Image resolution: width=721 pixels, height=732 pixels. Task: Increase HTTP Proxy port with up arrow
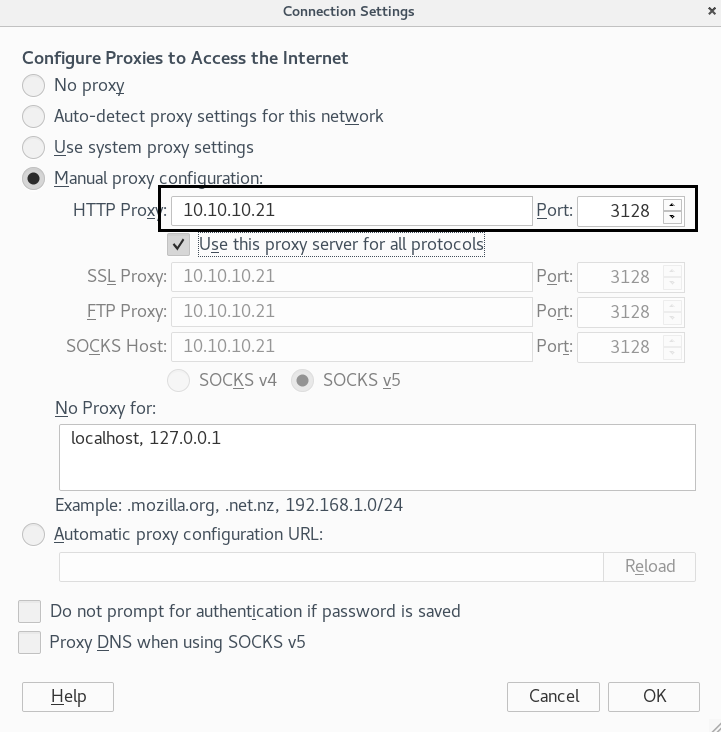[x=673, y=205]
